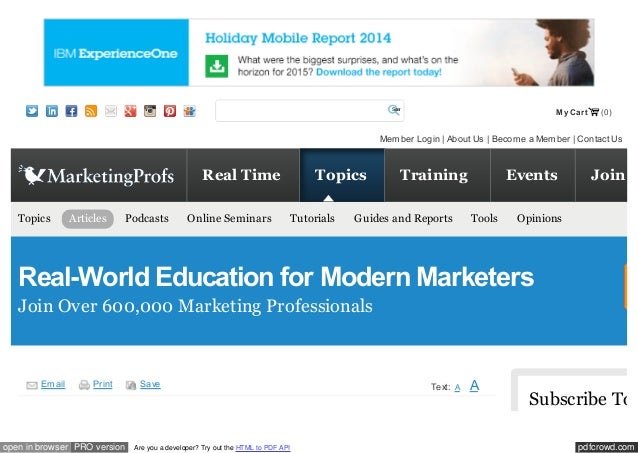Open the RSS feed icon
638x453 pixels.
tap(91, 111)
